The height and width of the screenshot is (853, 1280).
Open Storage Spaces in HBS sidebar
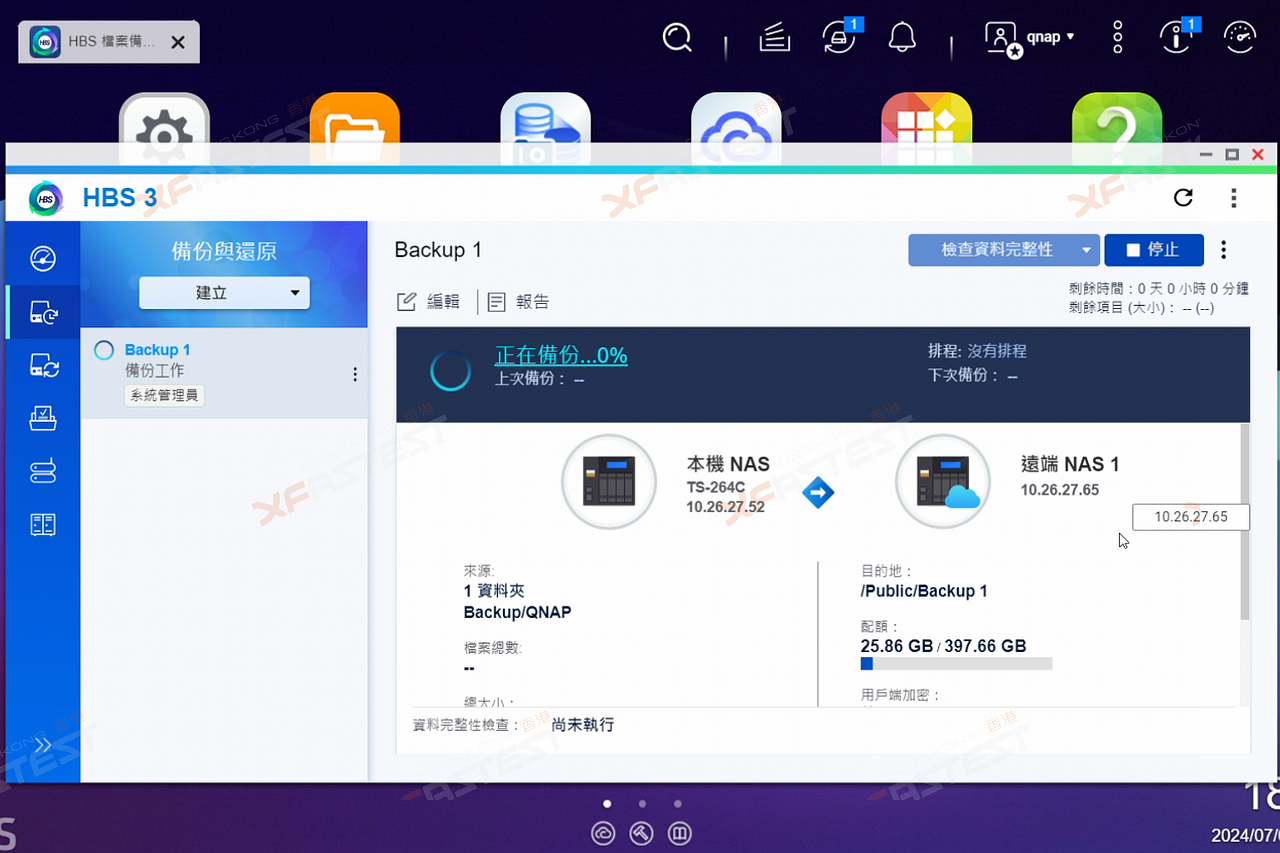pos(43,471)
